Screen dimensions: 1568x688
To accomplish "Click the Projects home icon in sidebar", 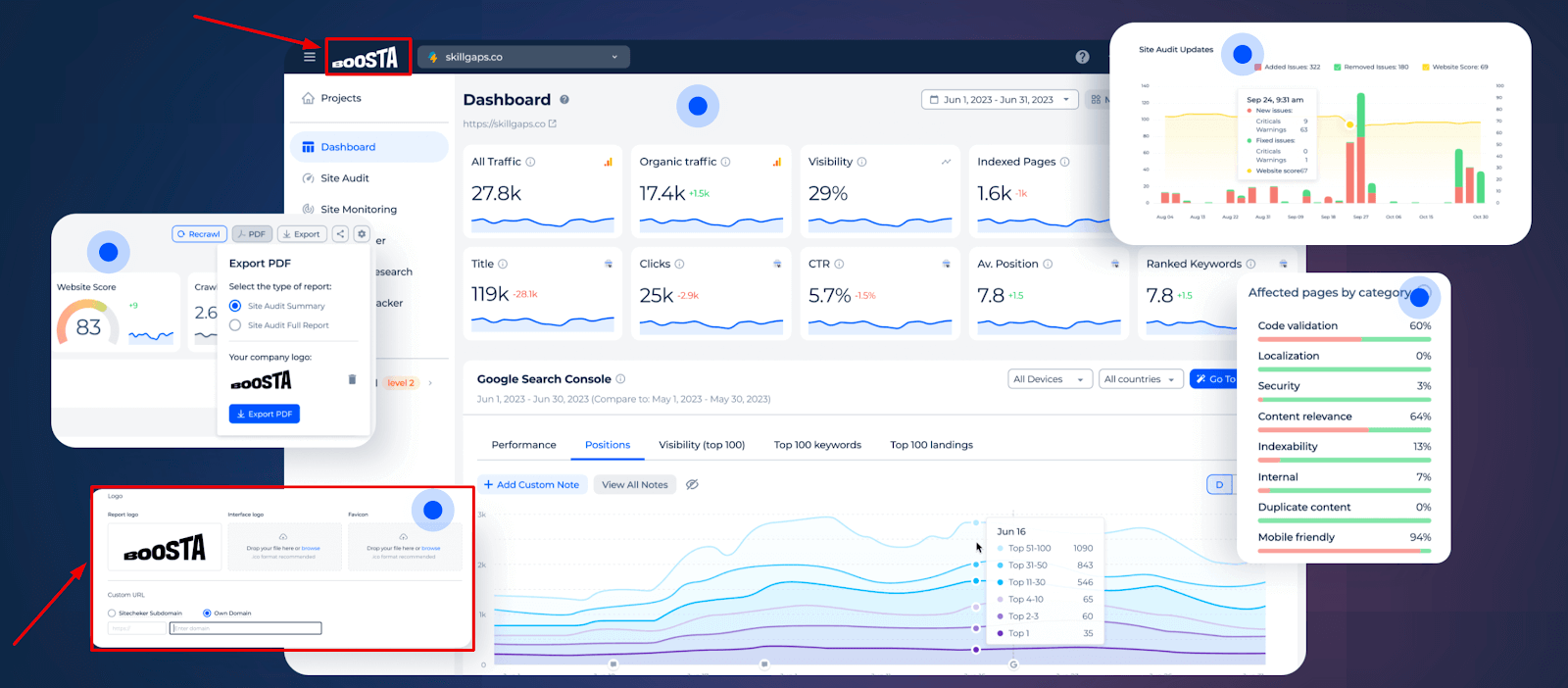I will tap(309, 98).
